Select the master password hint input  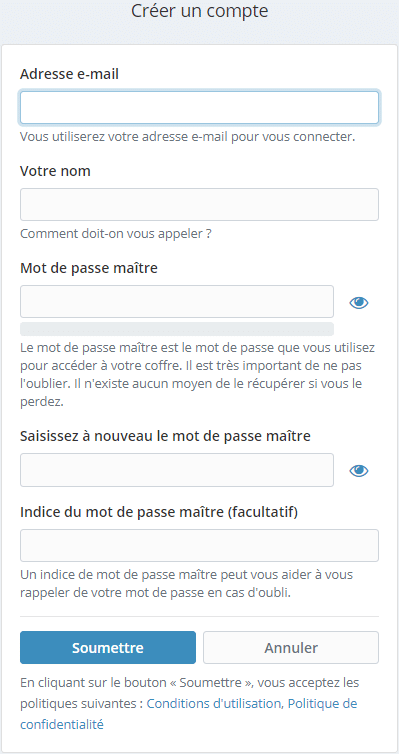(x=199, y=545)
